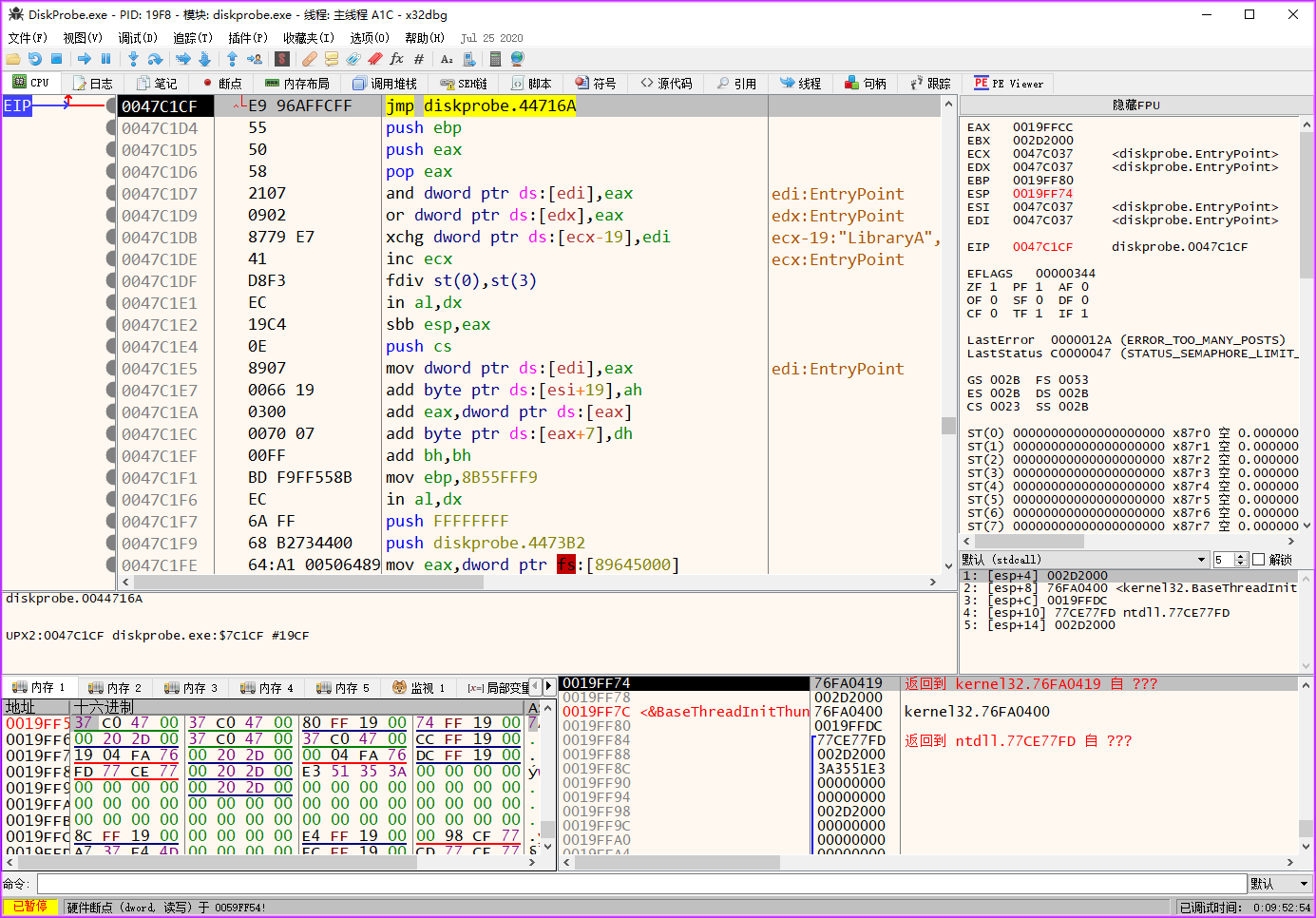1316x918 pixels.
Task: Step over instruction icon
Action: 155,59
